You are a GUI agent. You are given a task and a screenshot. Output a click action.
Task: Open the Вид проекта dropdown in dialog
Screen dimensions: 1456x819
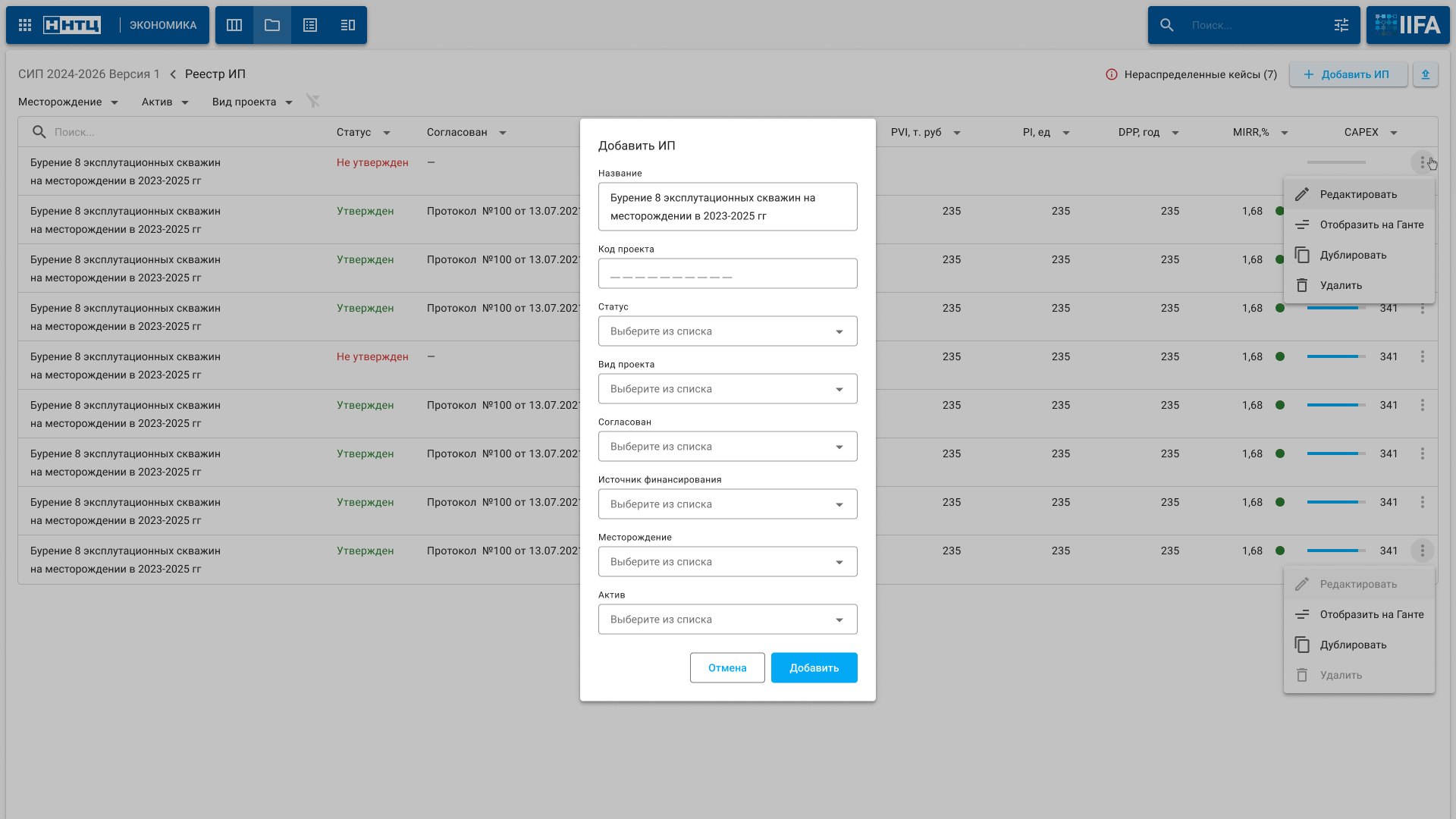point(727,389)
